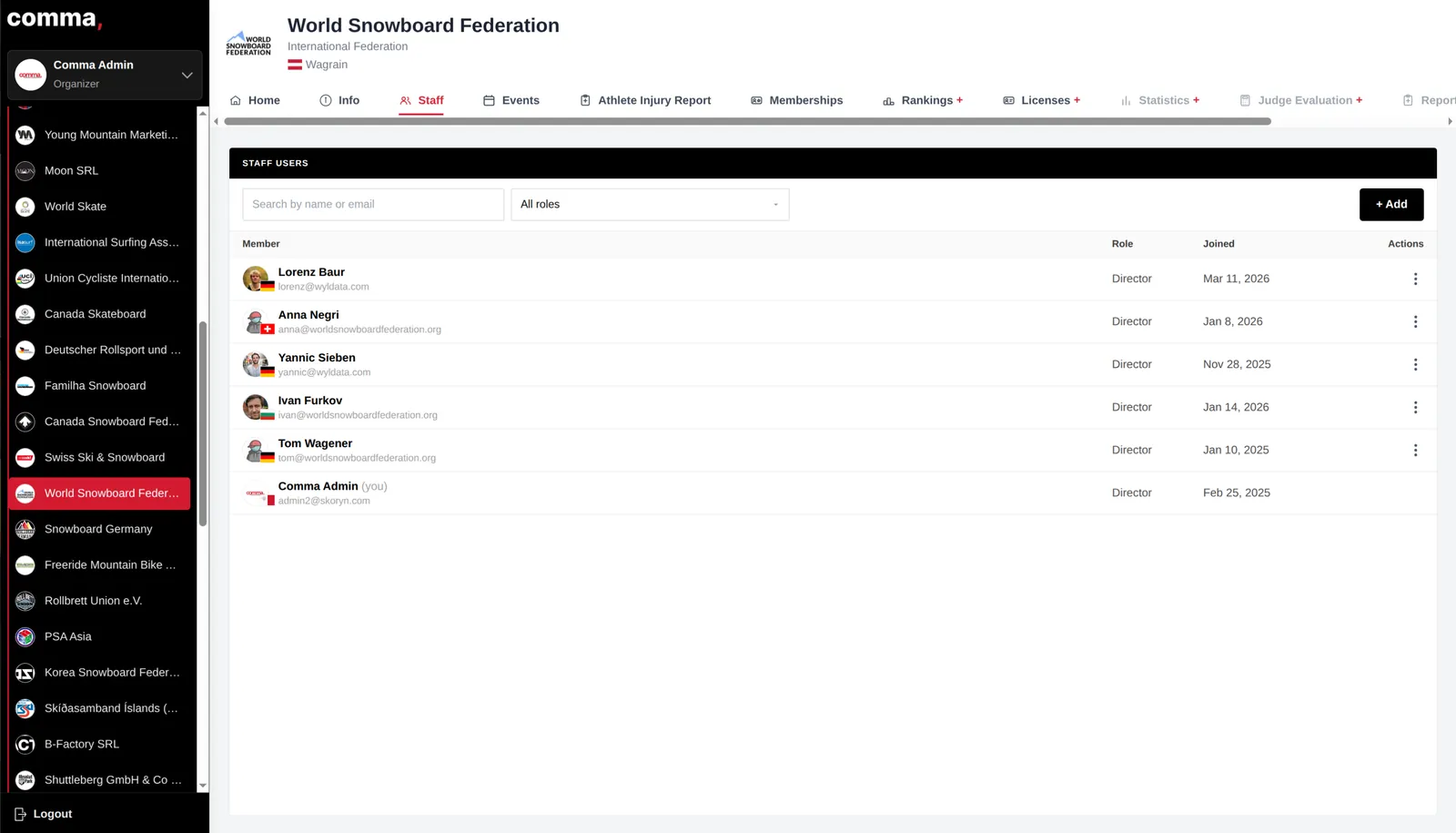The width and height of the screenshot is (1456, 833).
Task: Select World Skate organization icon
Action: (25, 207)
